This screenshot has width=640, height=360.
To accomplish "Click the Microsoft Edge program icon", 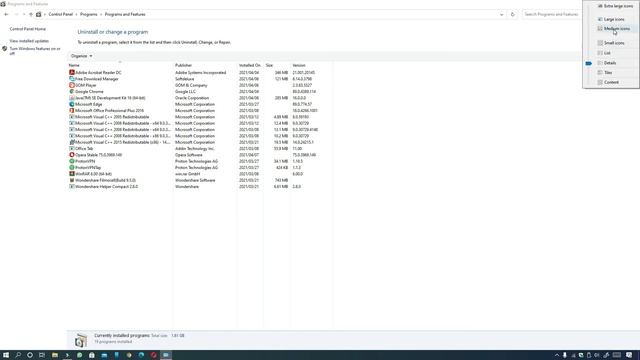I will pyautogui.click(x=72, y=104).
